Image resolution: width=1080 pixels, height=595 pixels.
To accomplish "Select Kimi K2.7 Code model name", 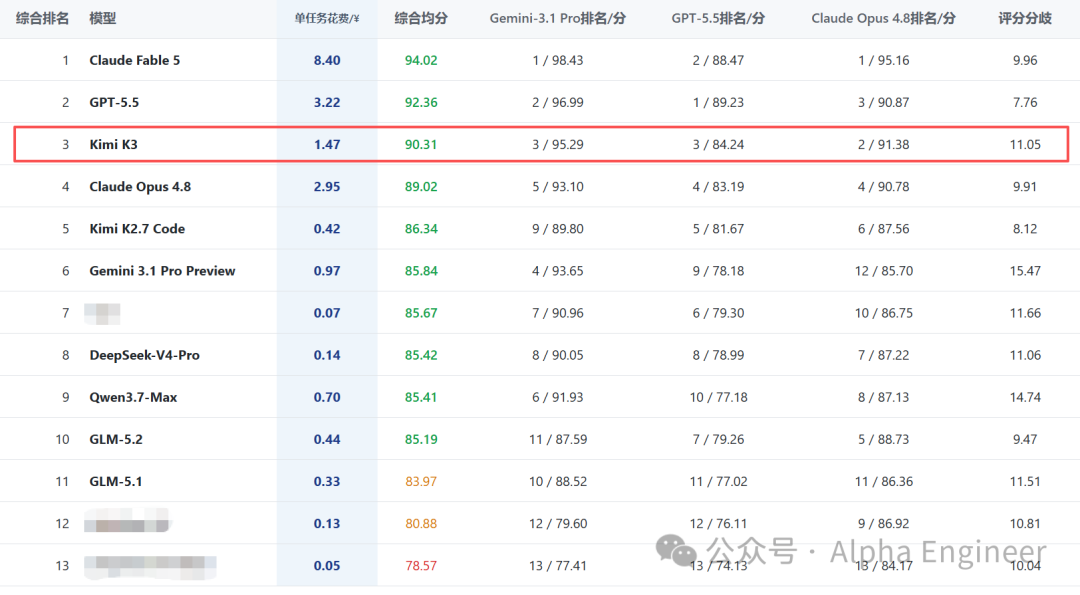I will (137, 229).
